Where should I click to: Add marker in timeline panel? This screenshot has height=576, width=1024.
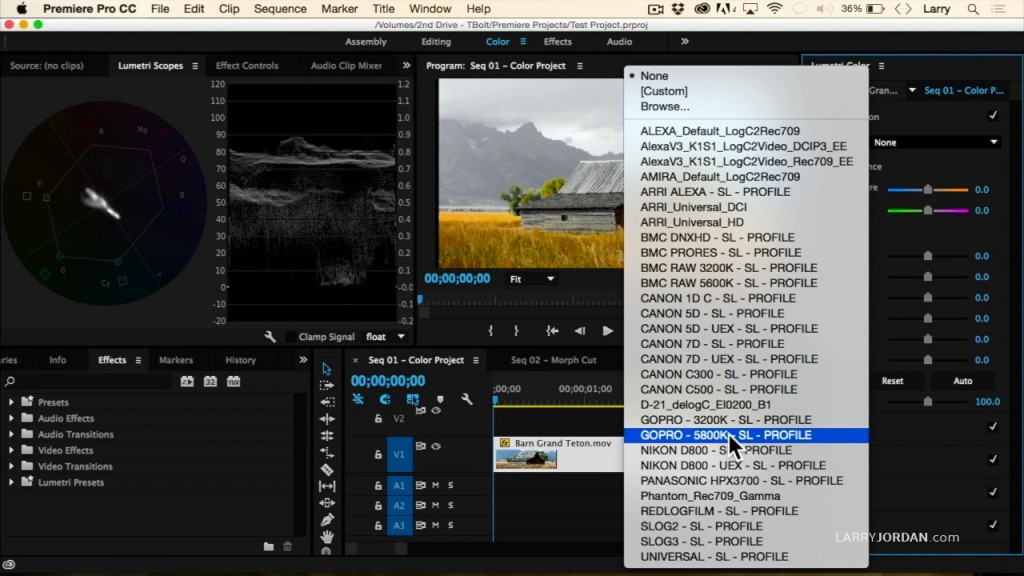pos(440,399)
